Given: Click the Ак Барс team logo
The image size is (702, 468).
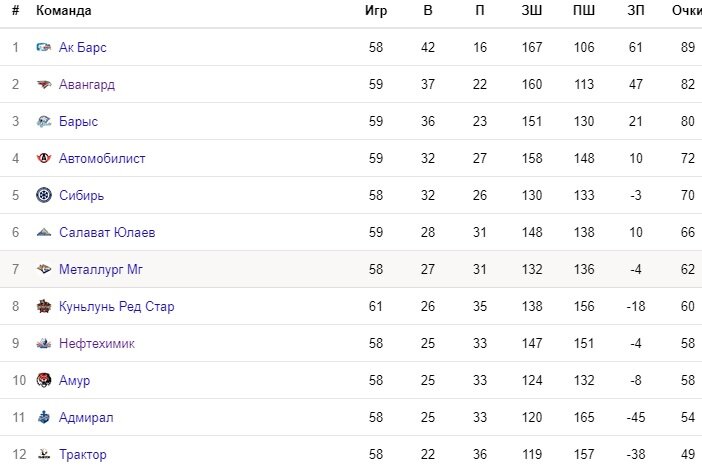Looking at the screenshot, I should coord(43,47).
